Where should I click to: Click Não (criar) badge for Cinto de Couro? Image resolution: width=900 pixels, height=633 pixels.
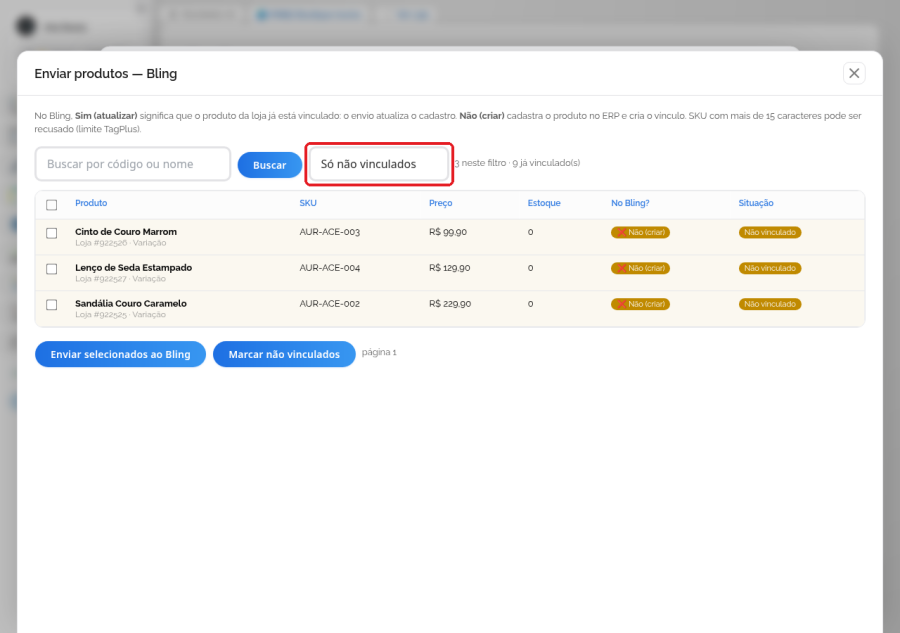[x=641, y=232]
